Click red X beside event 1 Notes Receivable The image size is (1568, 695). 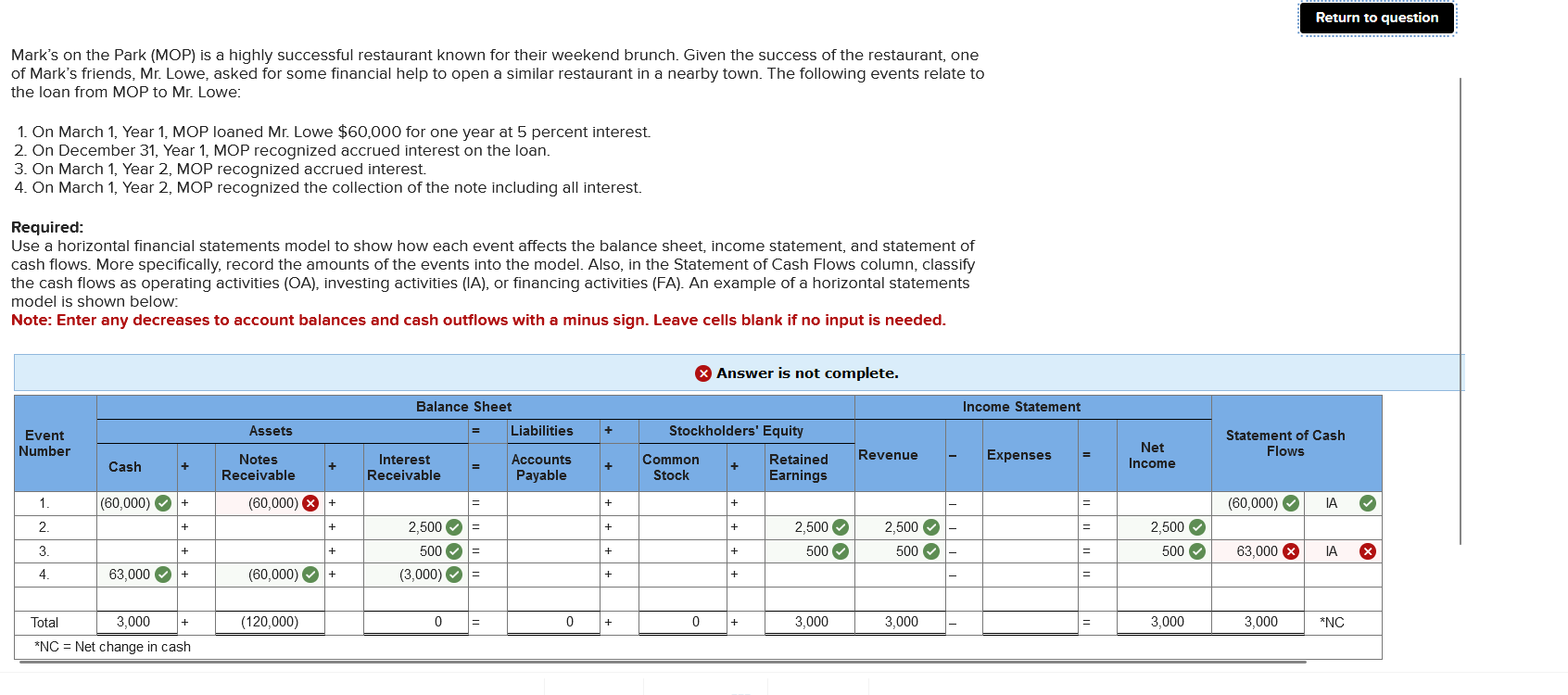(x=310, y=503)
